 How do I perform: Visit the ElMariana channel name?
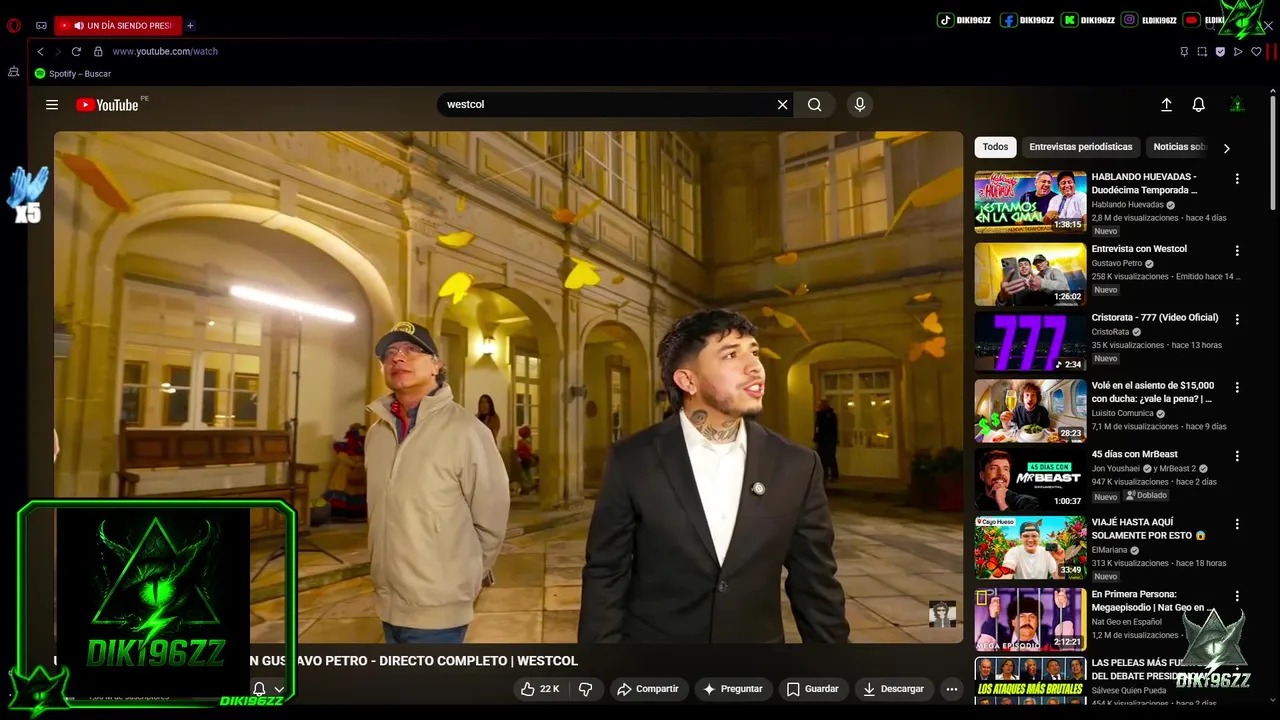coord(1109,549)
